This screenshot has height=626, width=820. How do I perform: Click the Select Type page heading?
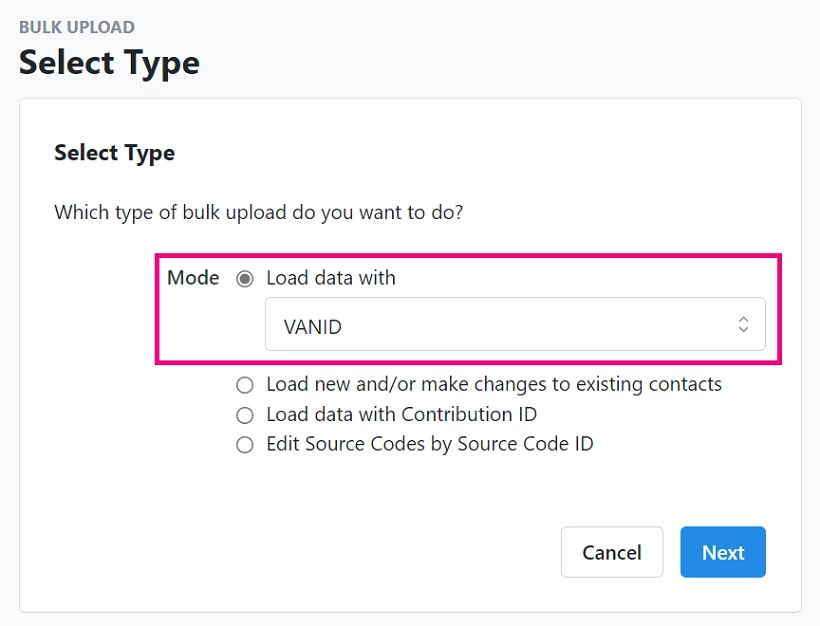coord(109,63)
